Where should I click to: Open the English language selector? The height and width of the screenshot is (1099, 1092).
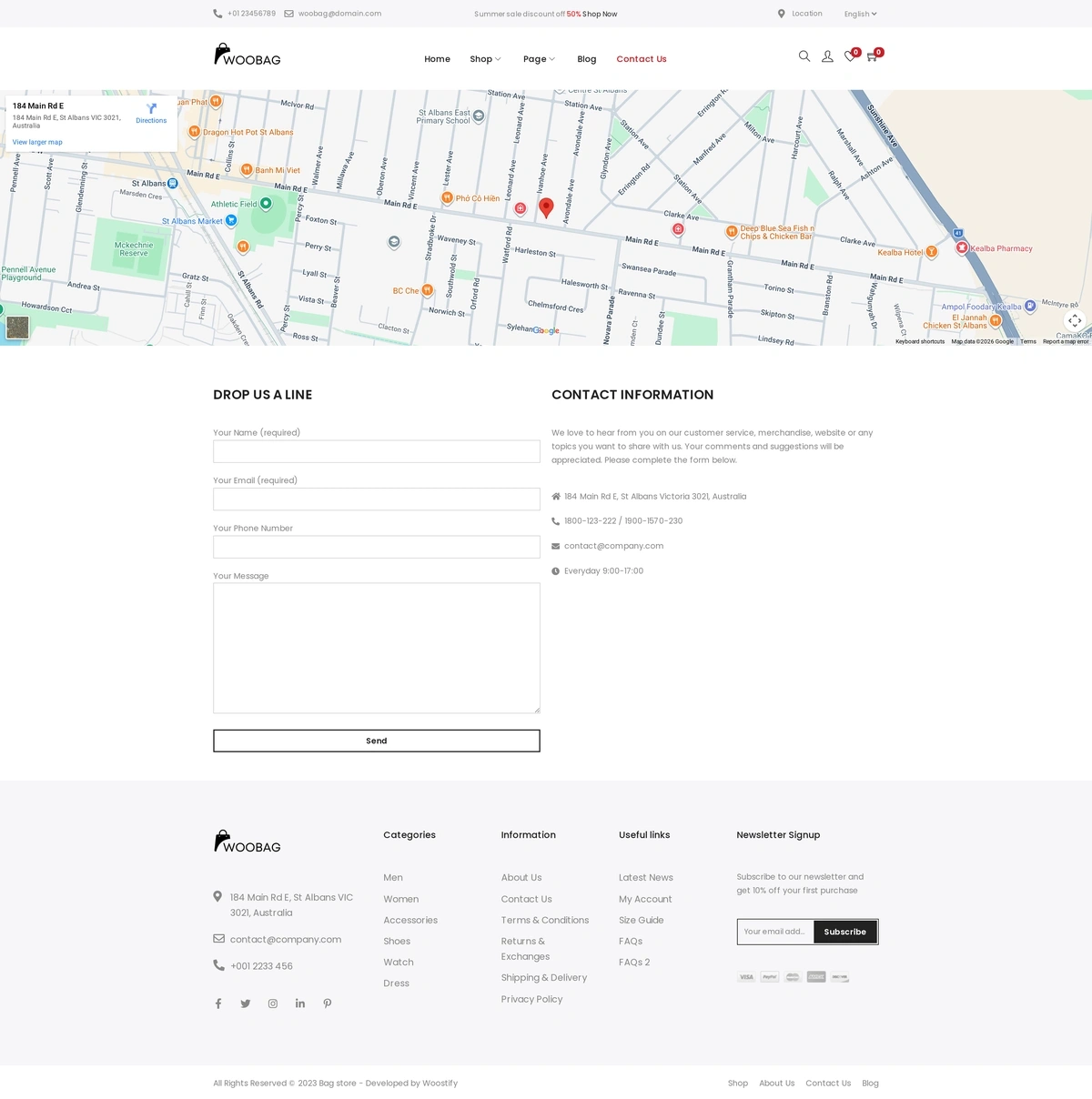pos(860,14)
